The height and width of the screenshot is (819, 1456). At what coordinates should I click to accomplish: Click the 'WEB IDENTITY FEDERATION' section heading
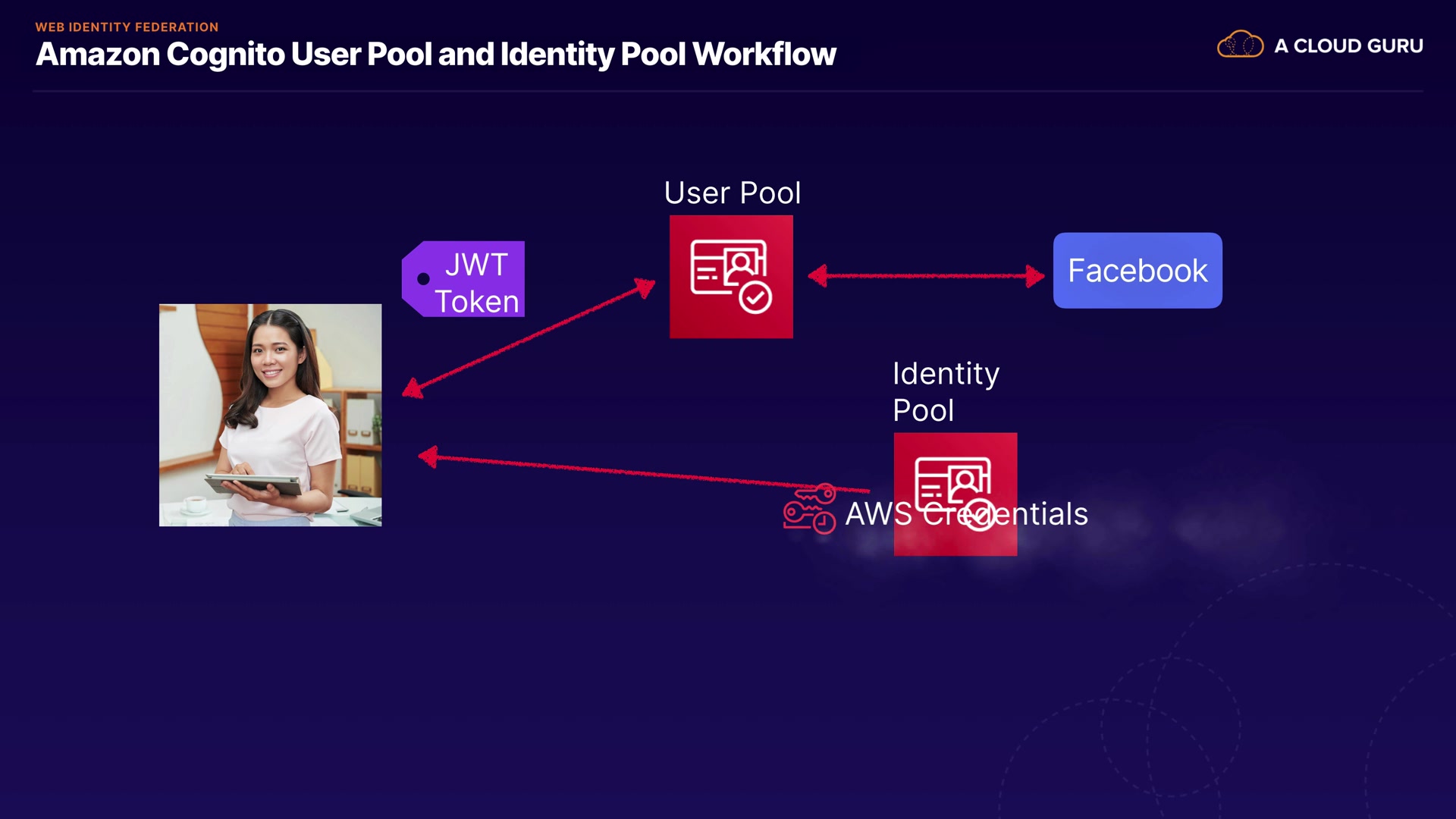(x=127, y=27)
